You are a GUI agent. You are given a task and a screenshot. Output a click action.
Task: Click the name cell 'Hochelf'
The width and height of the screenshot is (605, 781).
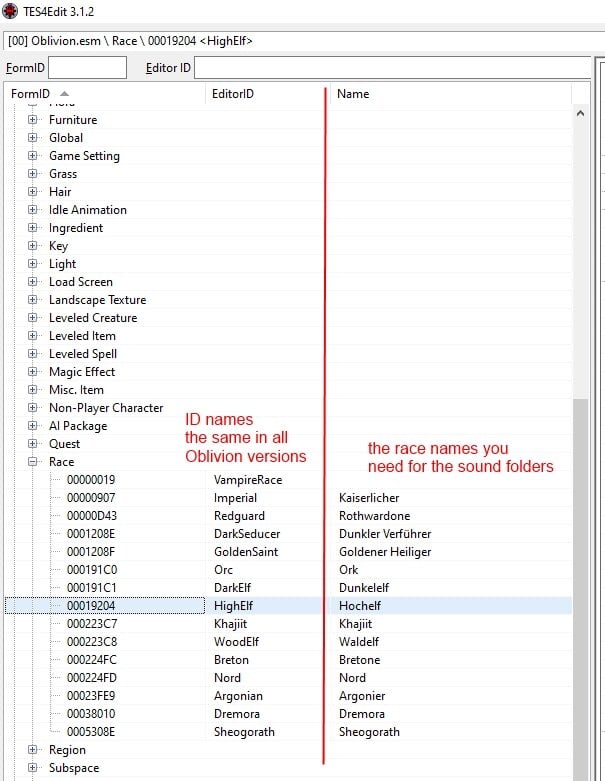click(x=360, y=606)
